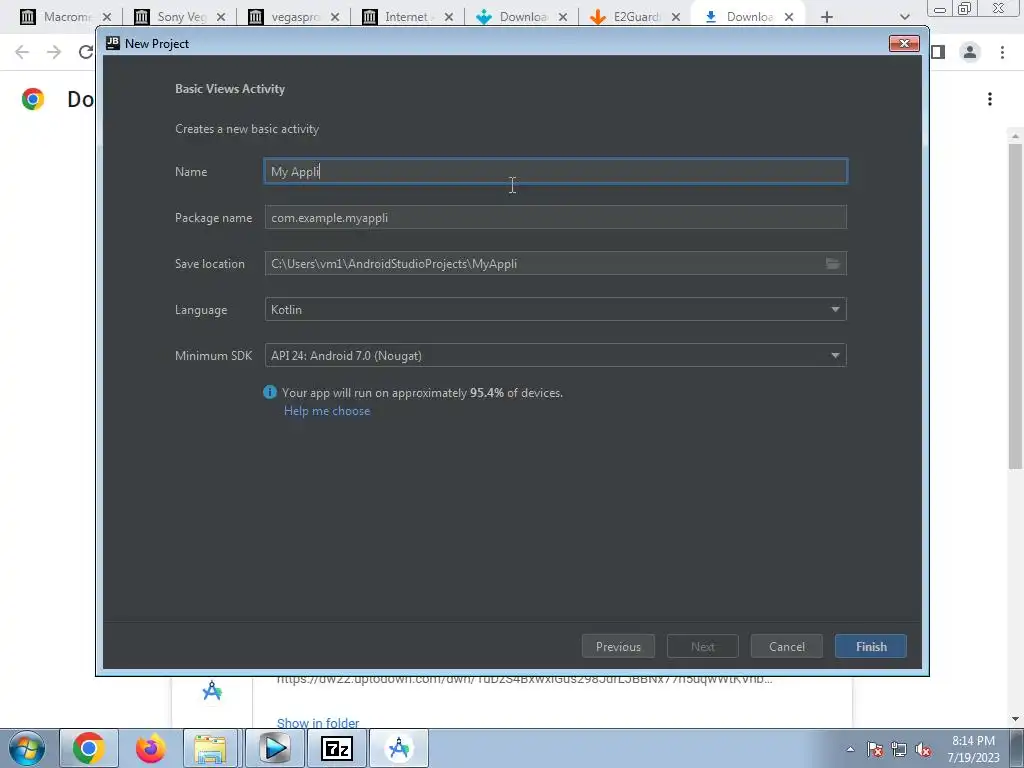Screen dimensions: 1024x768
Task: Click the Android Studio taskbar icon
Action: click(399, 748)
